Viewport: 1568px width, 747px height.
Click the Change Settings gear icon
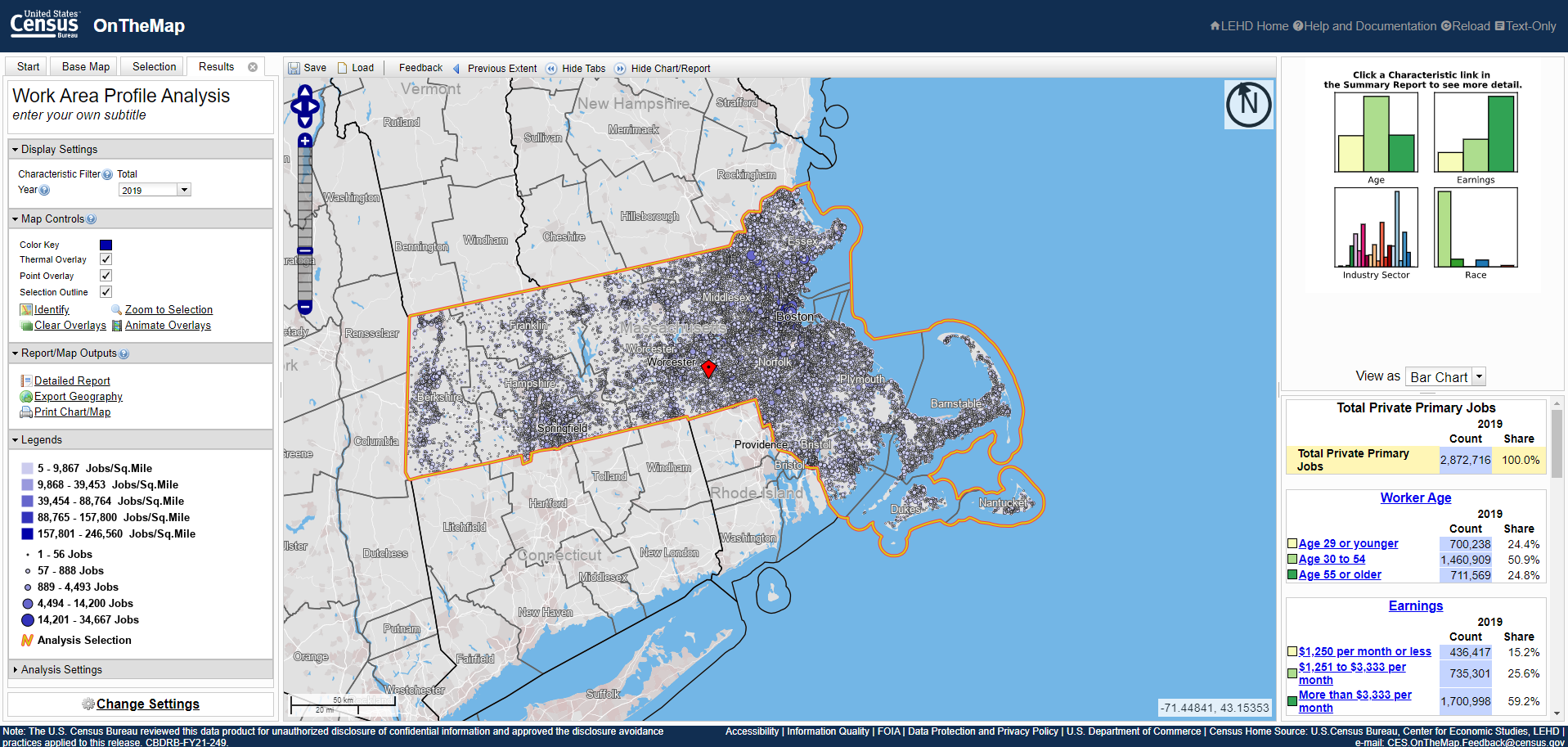(x=88, y=704)
